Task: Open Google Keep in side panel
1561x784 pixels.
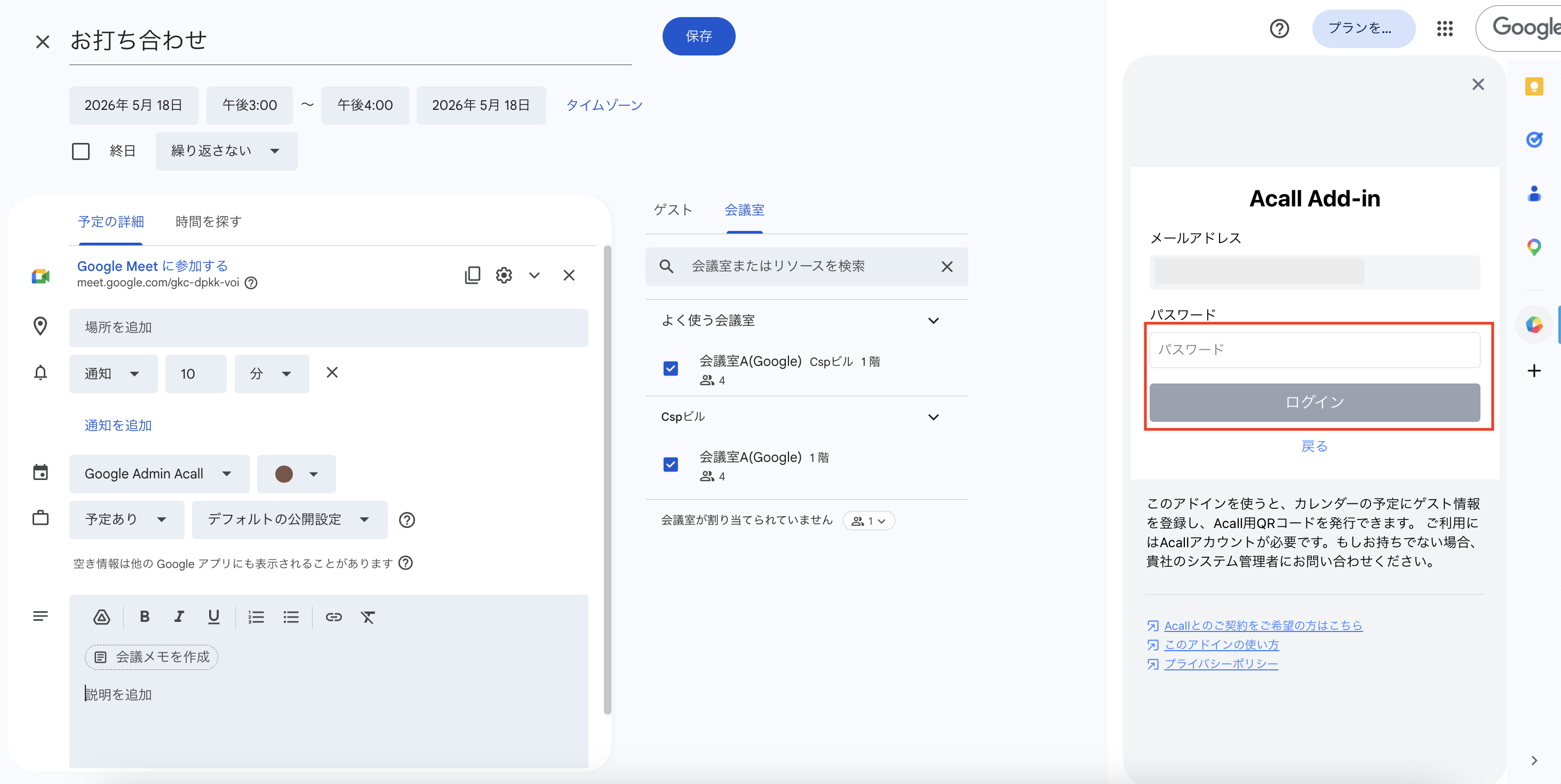Action: pyautogui.click(x=1534, y=86)
